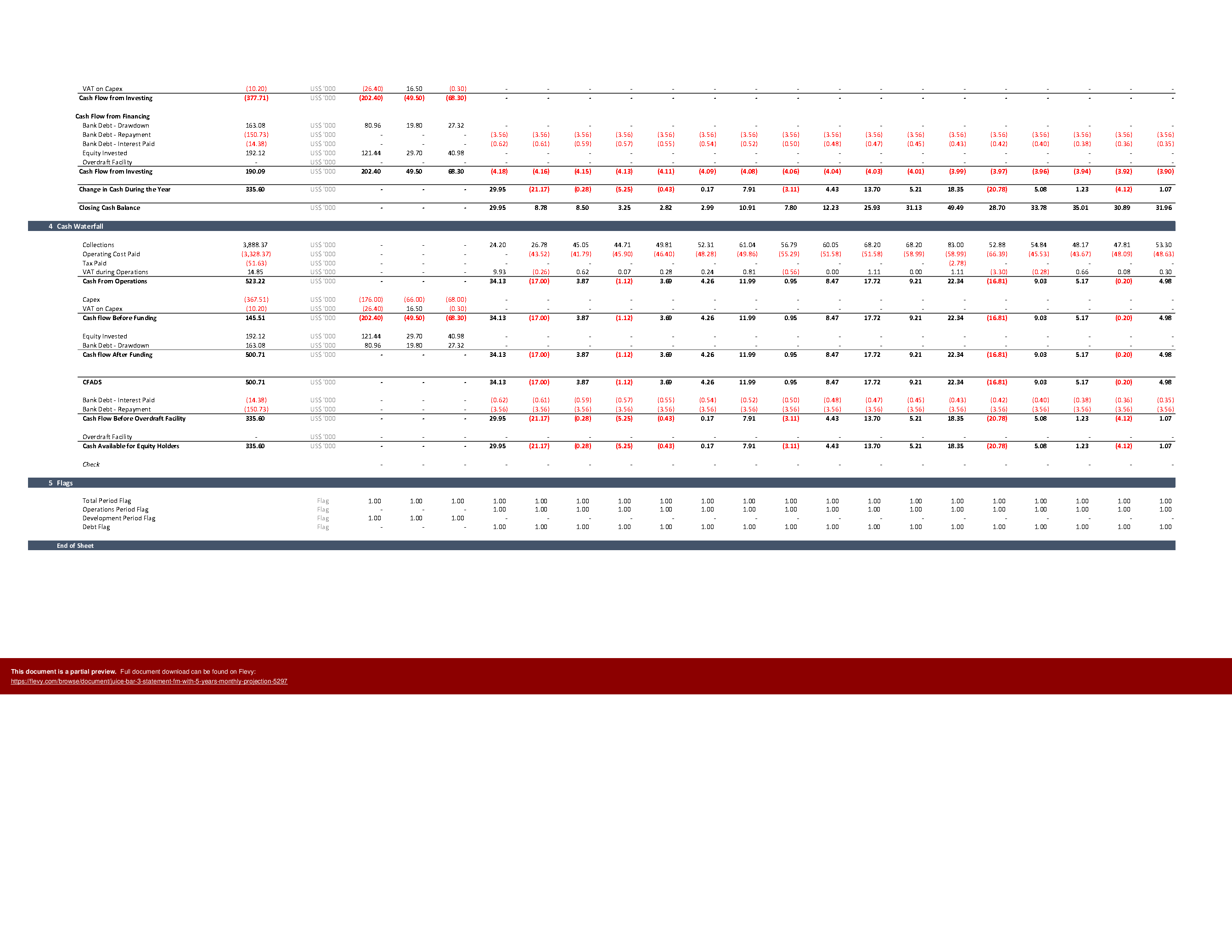Select the '4 Cash Waterfall' section header
Screen dimensions: 1232x952
click(x=602, y=226)
